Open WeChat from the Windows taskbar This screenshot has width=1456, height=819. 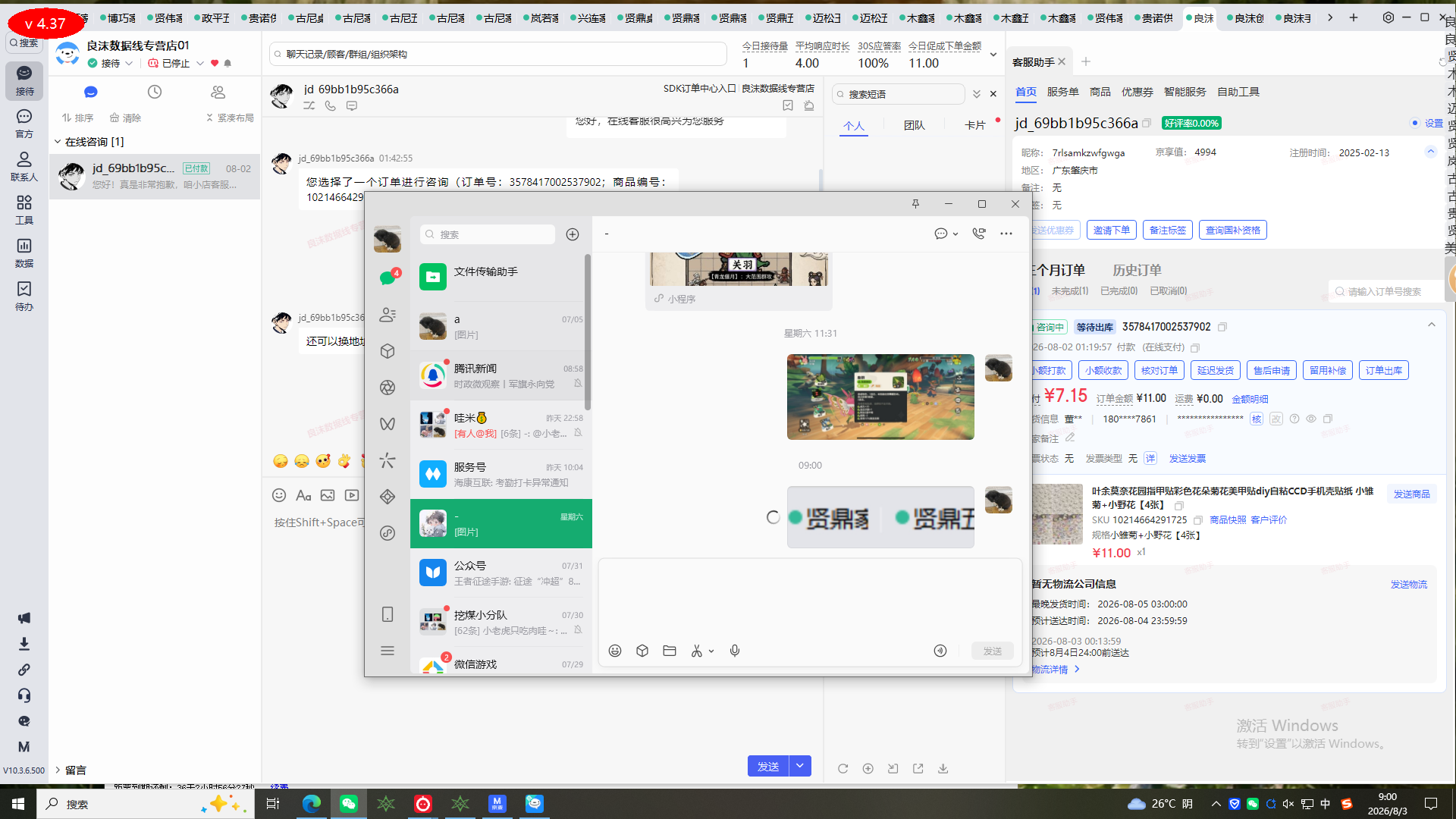click(x=349, y=804)
